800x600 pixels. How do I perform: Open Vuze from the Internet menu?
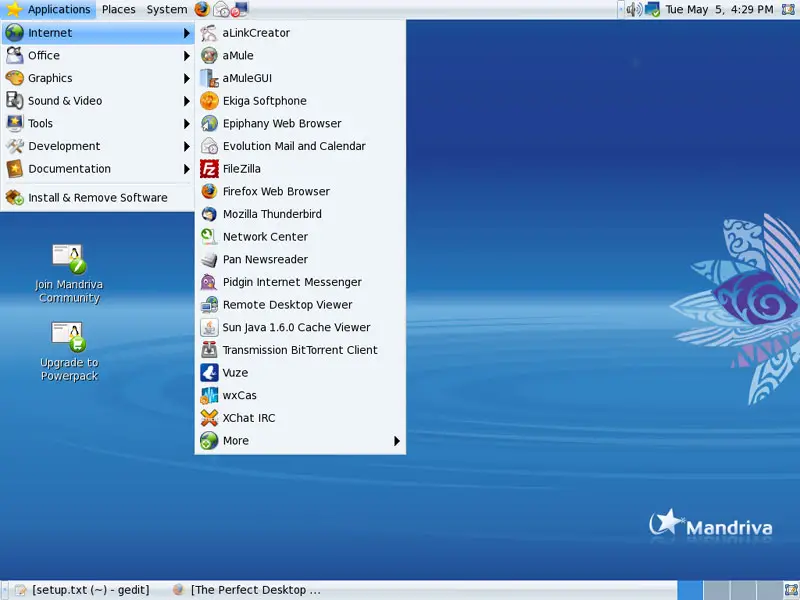[300, 372]
